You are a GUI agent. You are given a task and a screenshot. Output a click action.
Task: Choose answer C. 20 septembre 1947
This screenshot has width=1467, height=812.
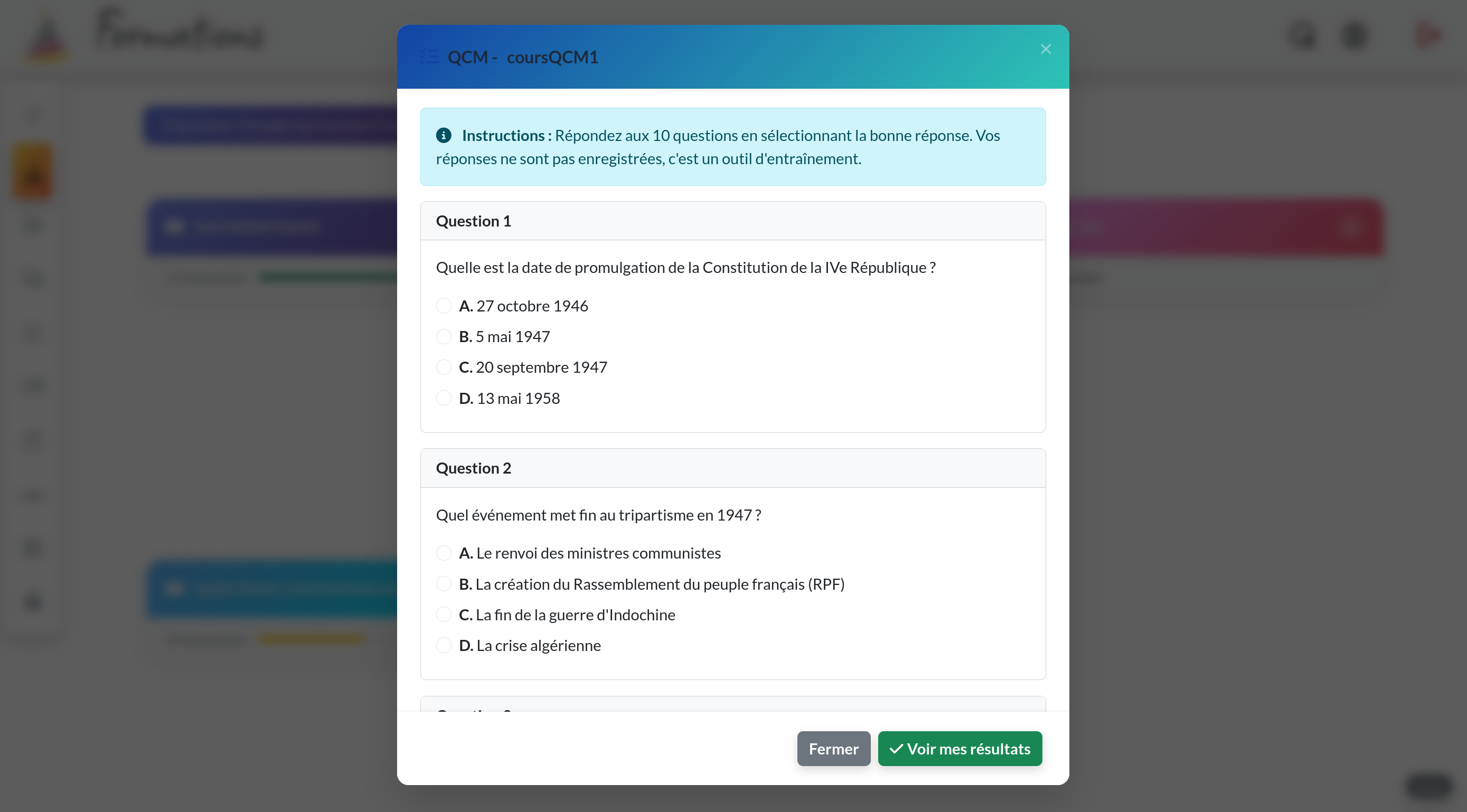point(444,367)
